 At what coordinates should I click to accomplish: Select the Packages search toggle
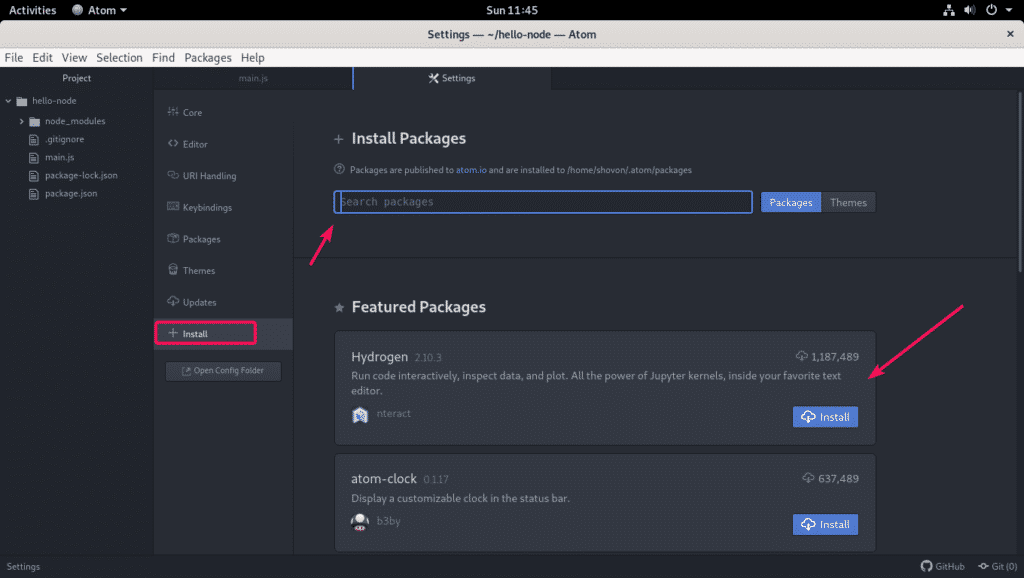791,202
